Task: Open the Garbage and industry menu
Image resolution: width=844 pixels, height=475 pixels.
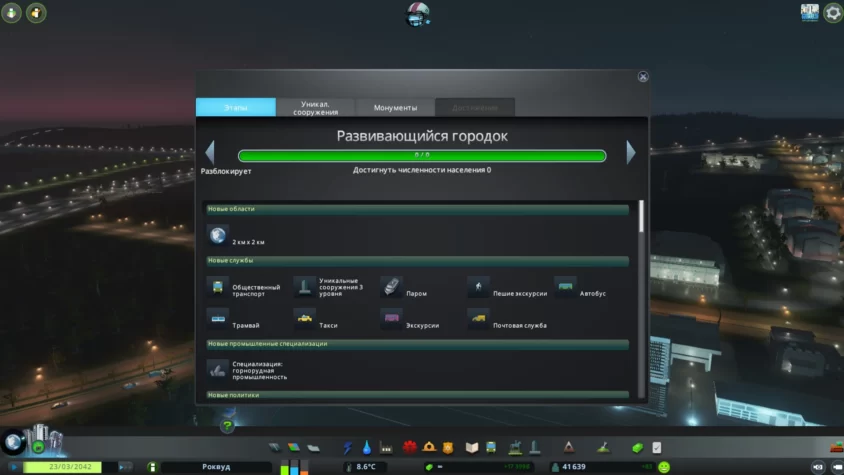Action: coord(386,447)
